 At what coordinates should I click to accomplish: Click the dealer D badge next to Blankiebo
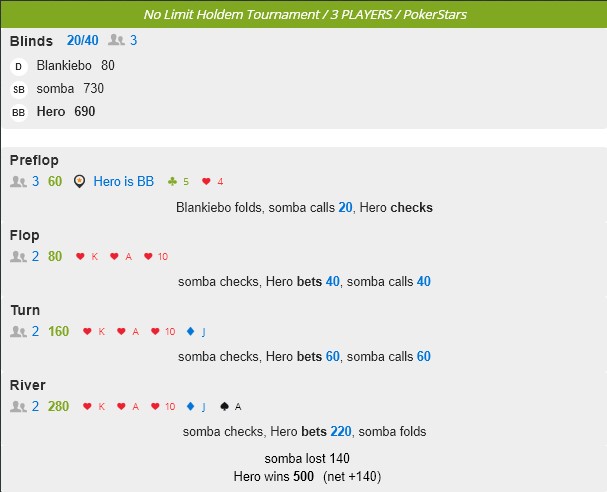(x=18, y=67)
